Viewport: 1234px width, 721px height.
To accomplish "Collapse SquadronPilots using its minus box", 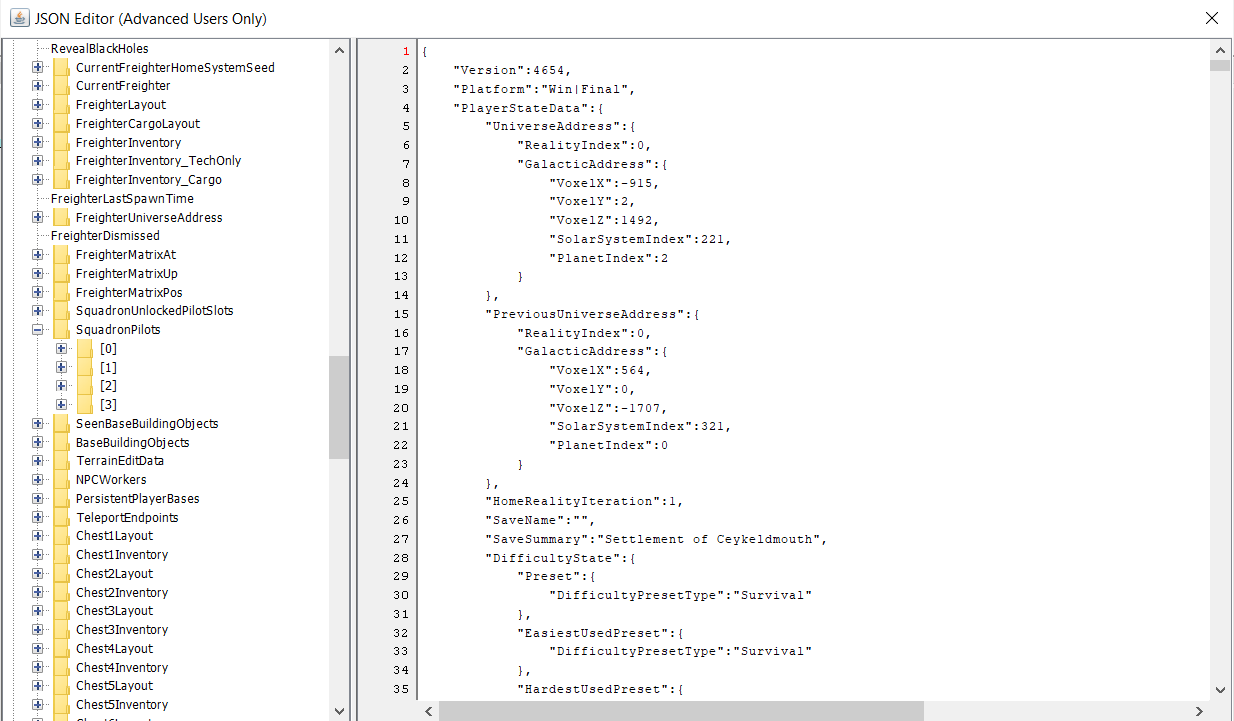I will coord(37,329).
